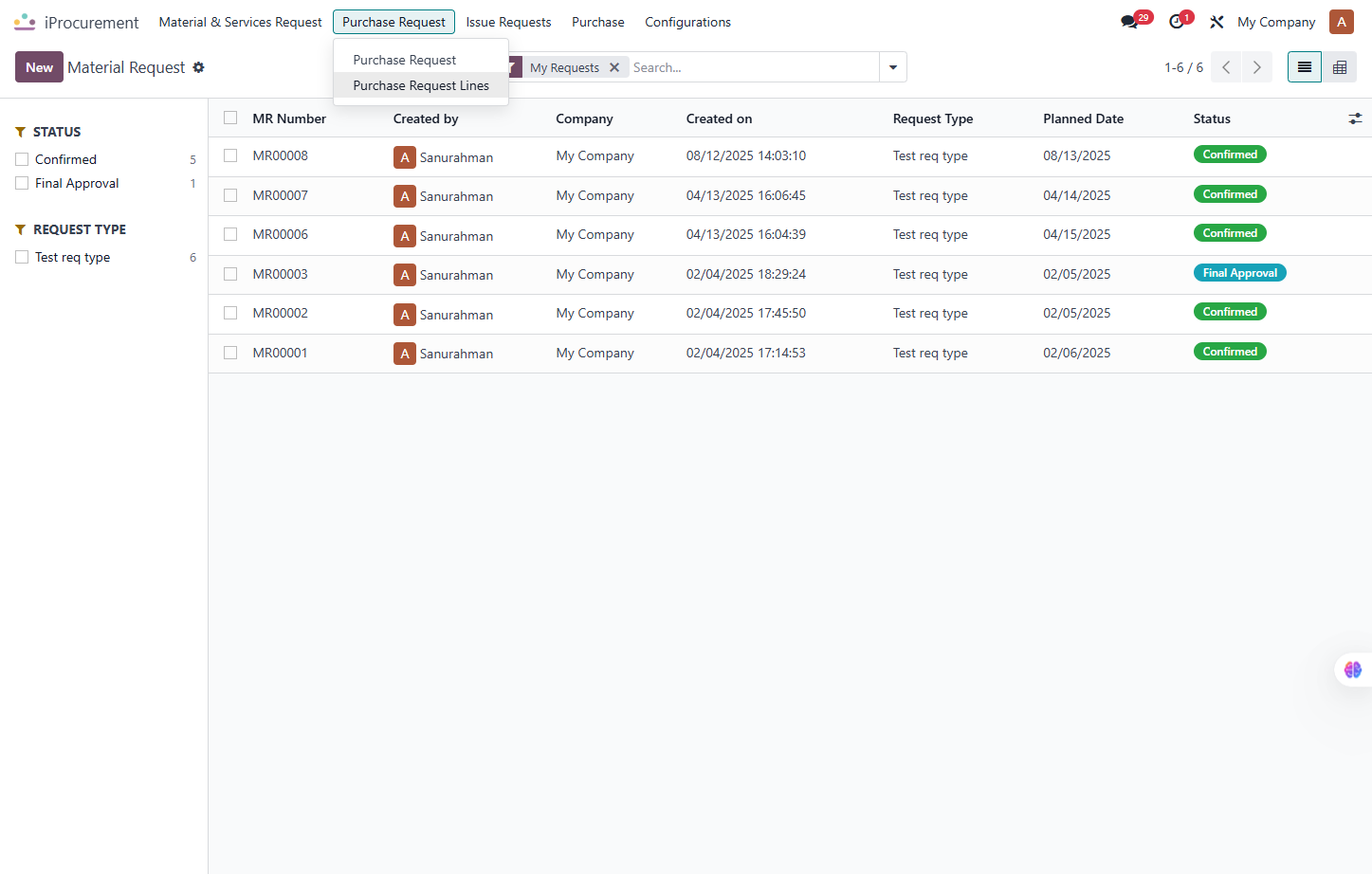The width and height of the screenshot is (1372, 874).
Task: Click Sanurahman's avatar in the MR00003 row
Action: (x=405, y=275)
